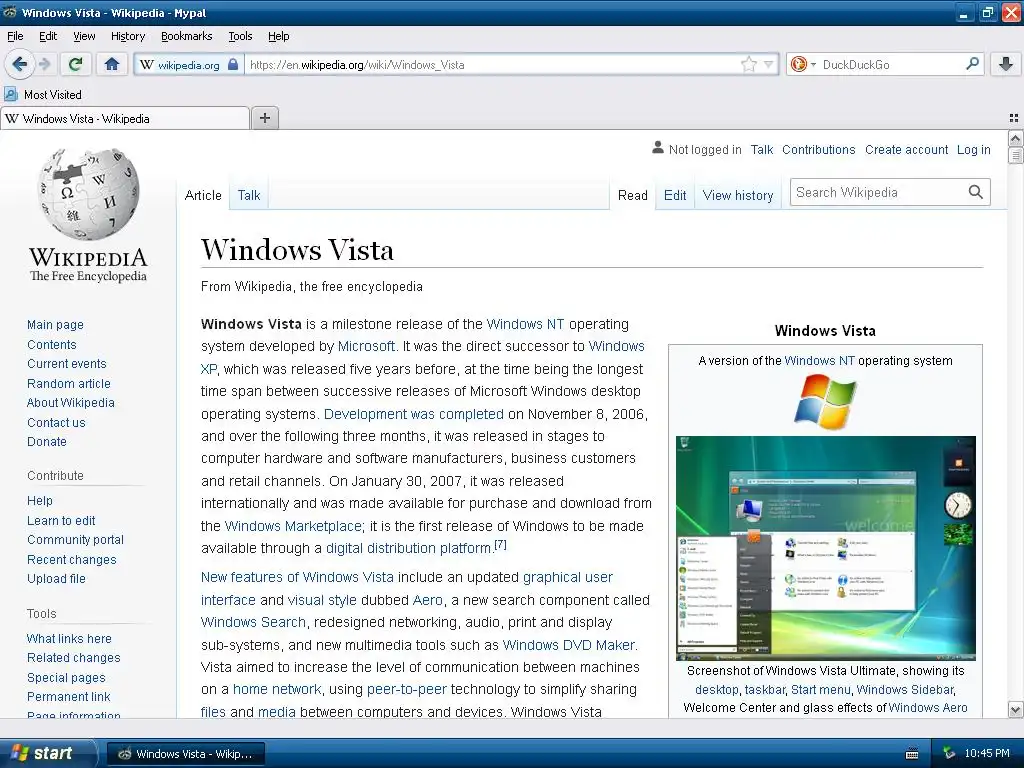1024x768 pixels.
Task: Click the Wikipedia search magnifier button
Action: (x=975, y=192)
